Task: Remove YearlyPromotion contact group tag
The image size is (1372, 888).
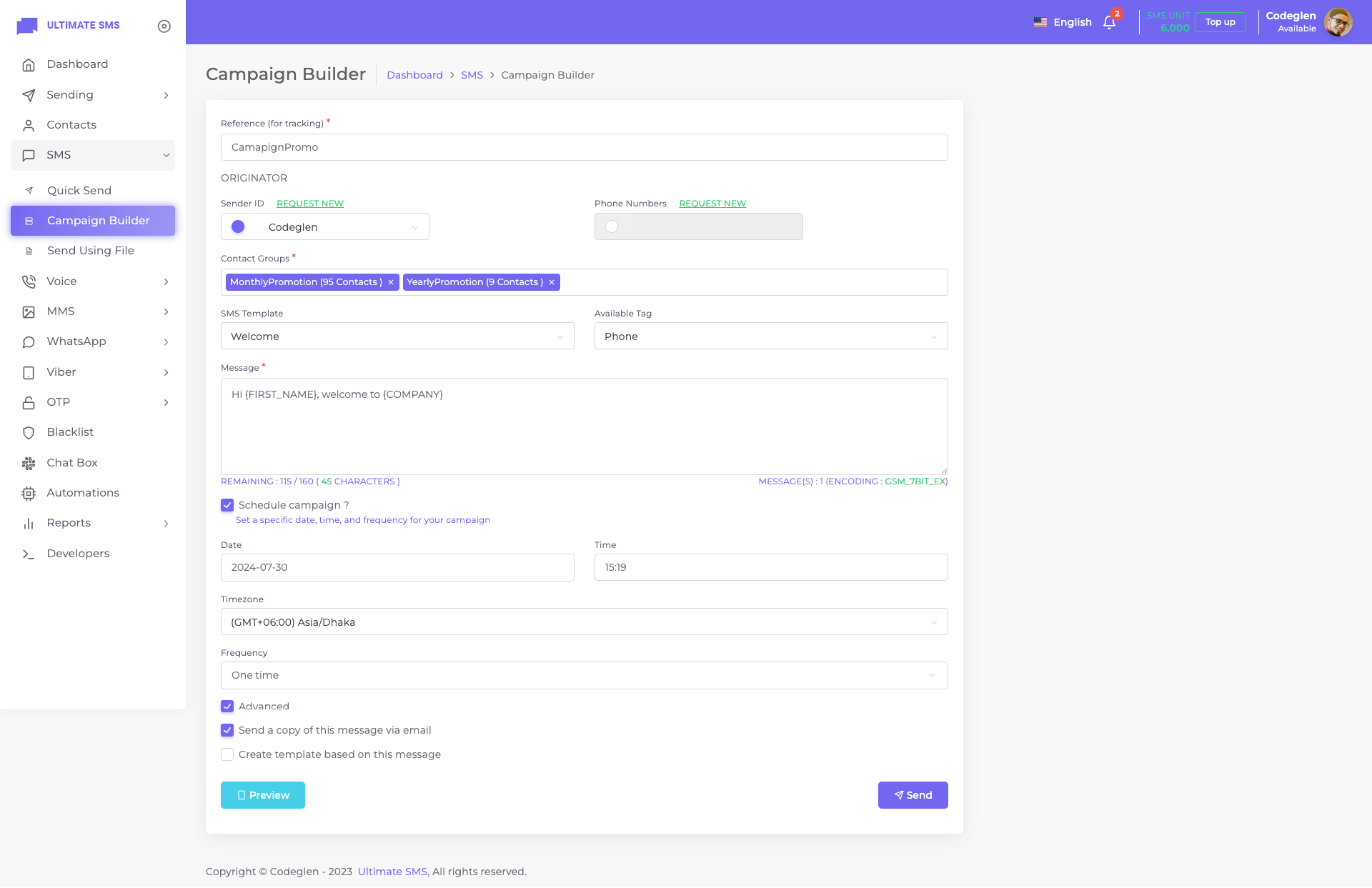Action: tap(552, 282)
